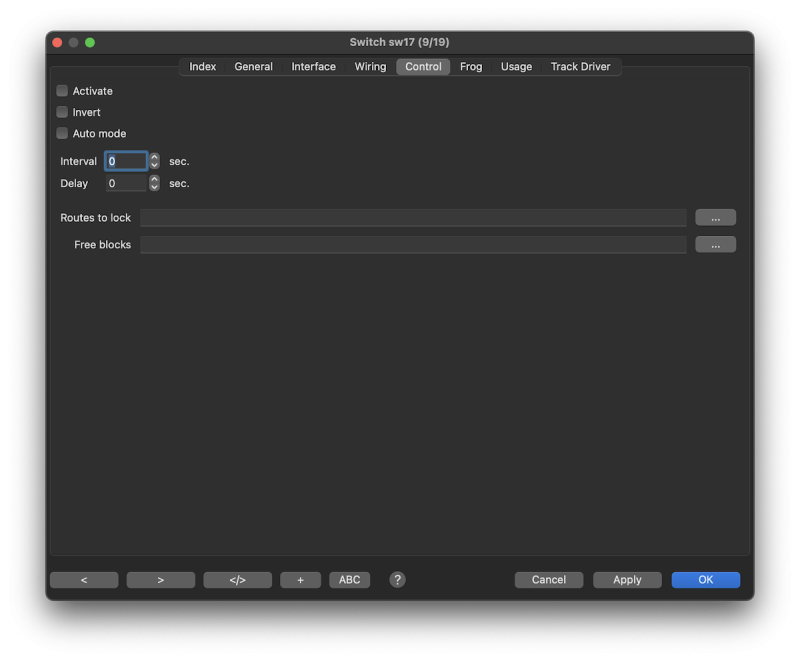Confirm with the OK button
This screenshot has height=661, width=800.
click(705, 580)
